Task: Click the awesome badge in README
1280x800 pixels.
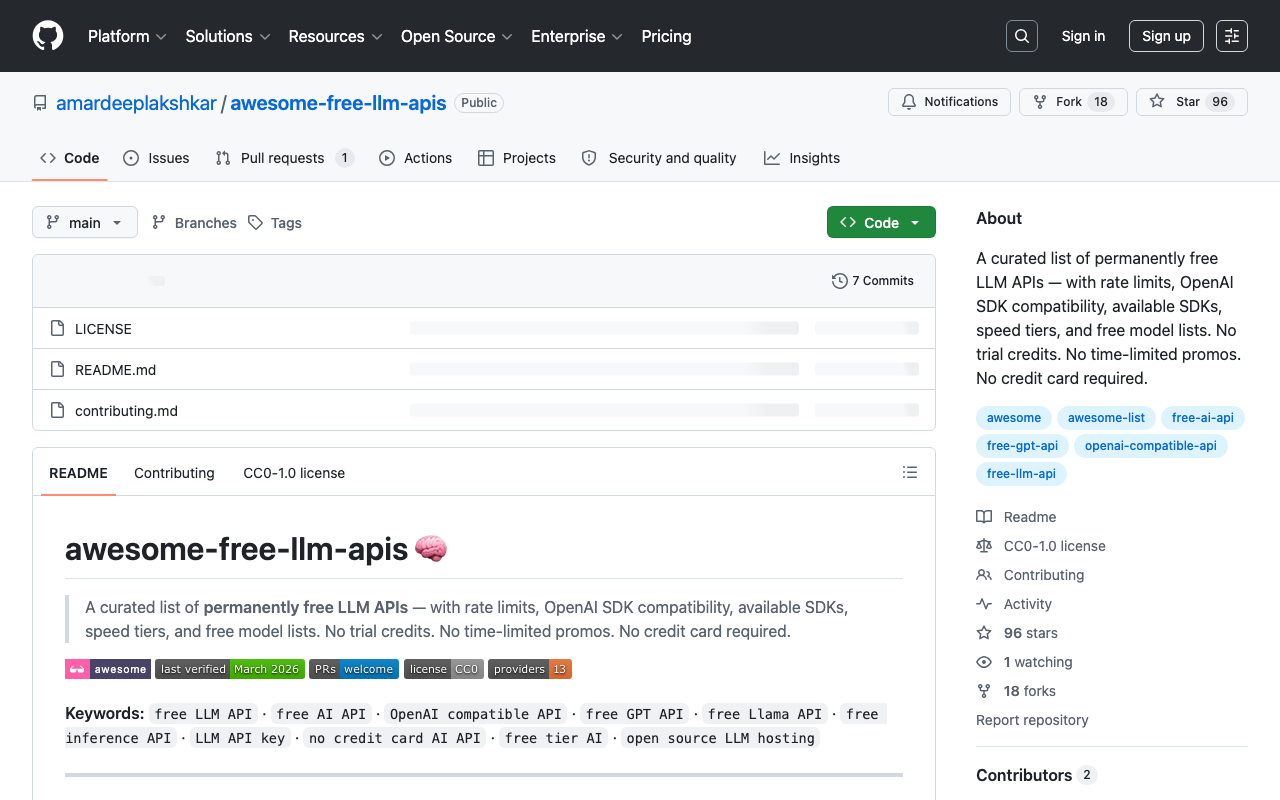Action: [x=108, y=669]
